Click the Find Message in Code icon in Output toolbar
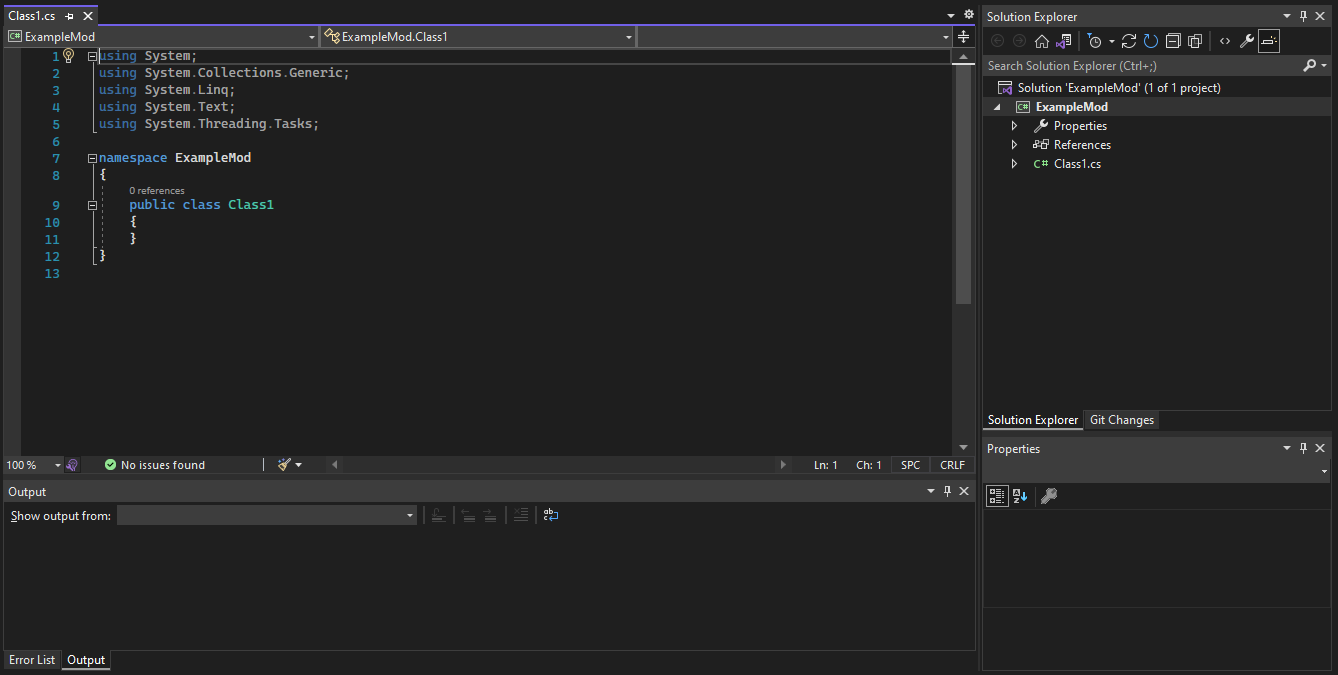This screenshot has height=675, width=1338. pyautogui.click(x=438, y=515)
